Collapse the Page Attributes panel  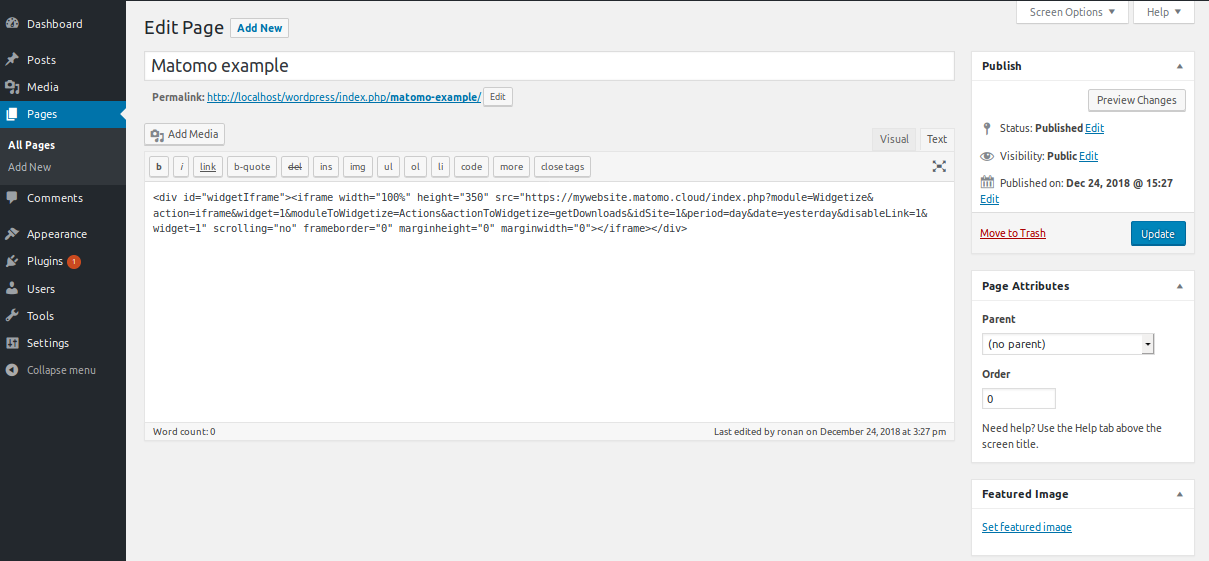tap(1179, 286)
